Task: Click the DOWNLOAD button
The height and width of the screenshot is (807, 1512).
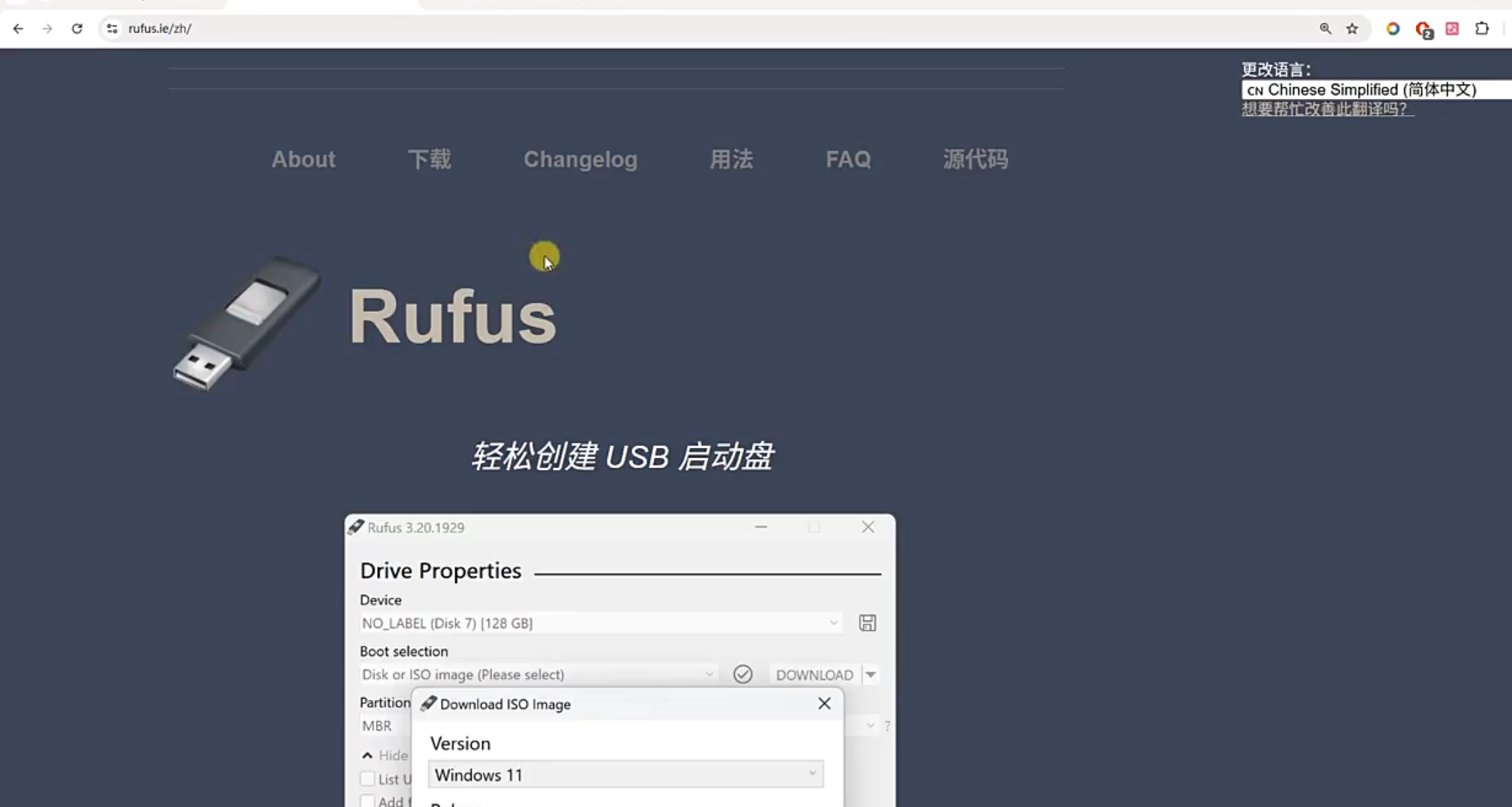Action: pyautogui.click(x=815, y=675)
